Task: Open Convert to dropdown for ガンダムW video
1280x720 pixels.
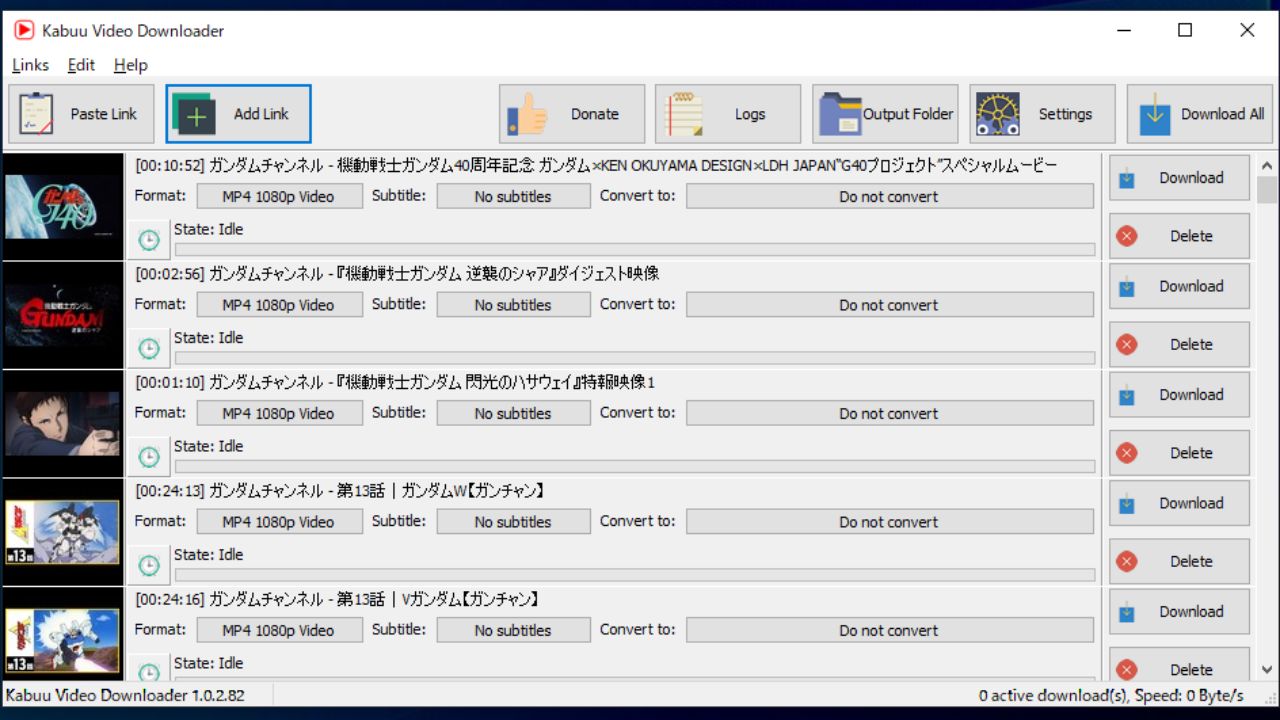Action: [889, 522]
